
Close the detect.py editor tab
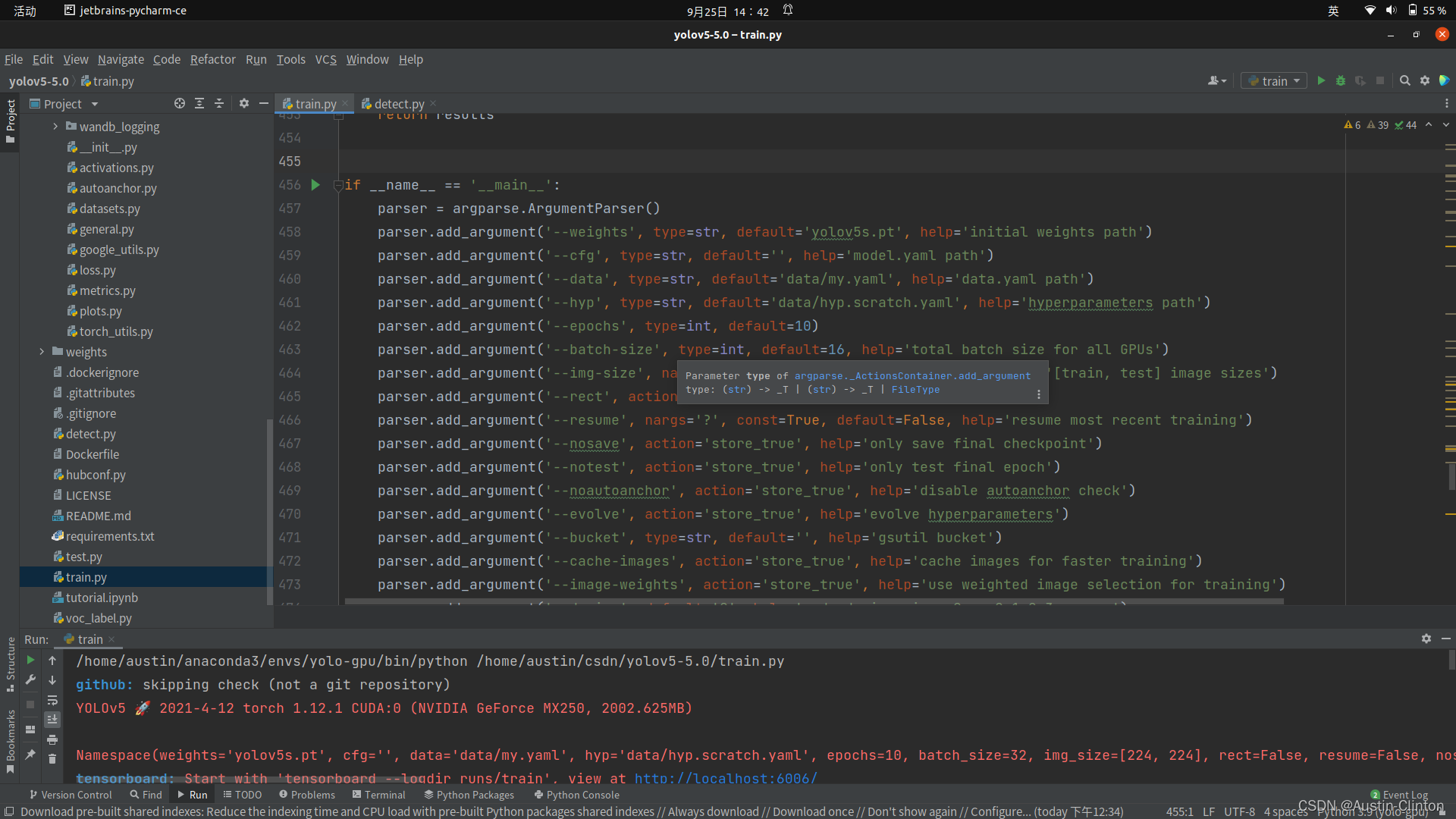[433, 103]
